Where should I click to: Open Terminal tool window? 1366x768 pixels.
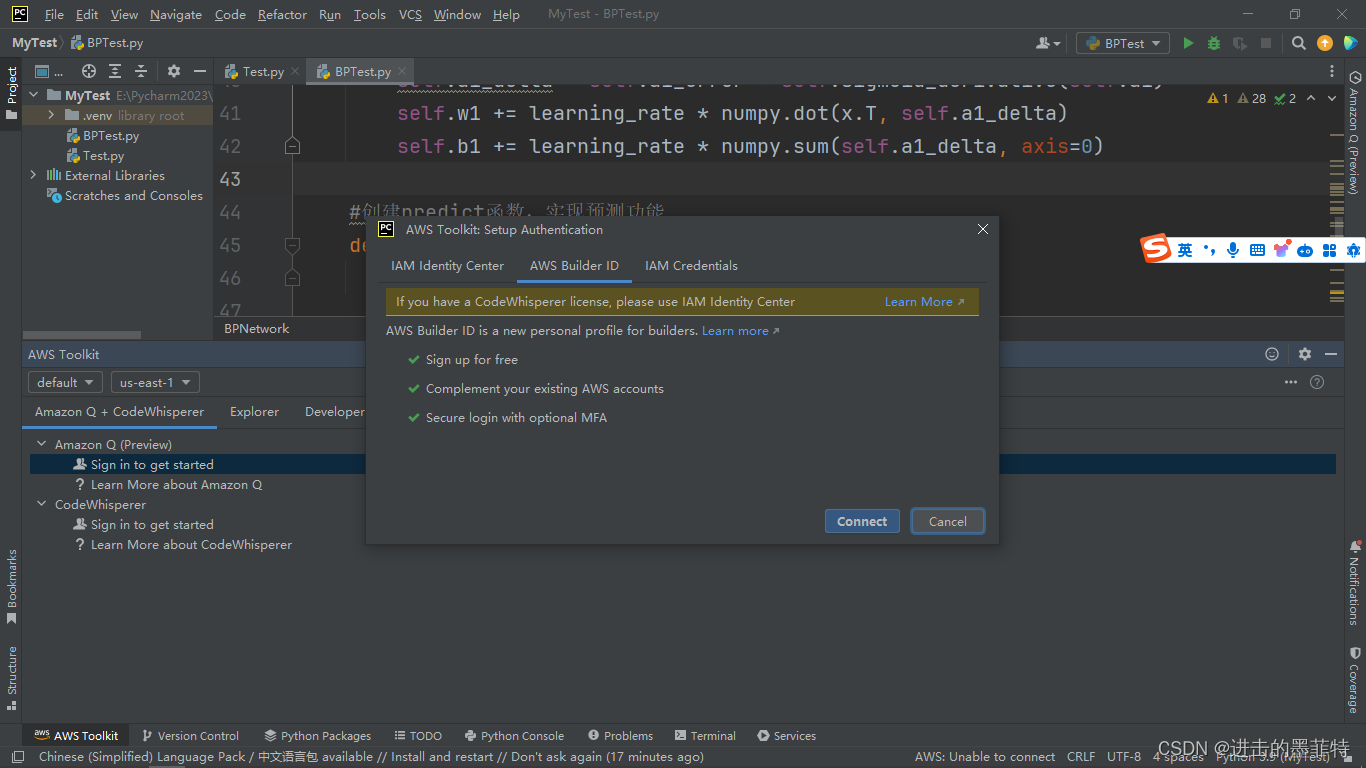[705, 735]
